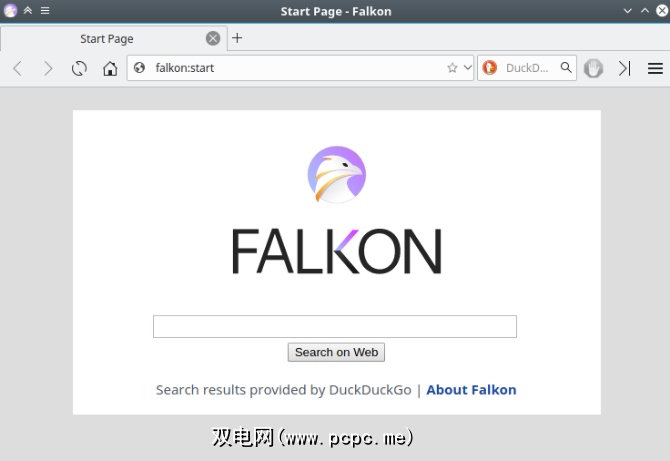The width and height of the screenshot is (670, 461).
Task: Toggle the sidebar arrow button
Action: (624, 68)
